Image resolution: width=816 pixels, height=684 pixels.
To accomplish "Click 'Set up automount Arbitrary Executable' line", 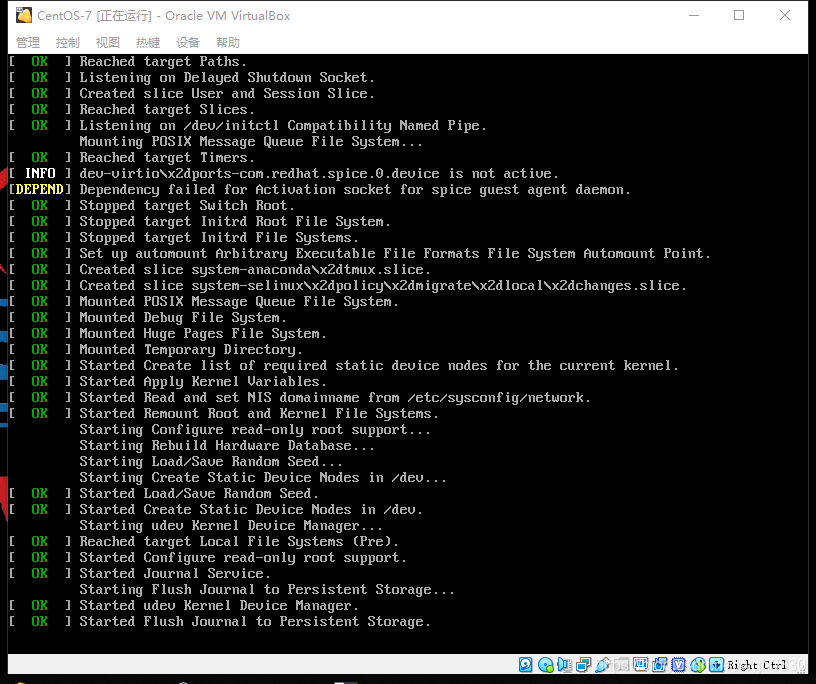I will click(x=395, y=254).
